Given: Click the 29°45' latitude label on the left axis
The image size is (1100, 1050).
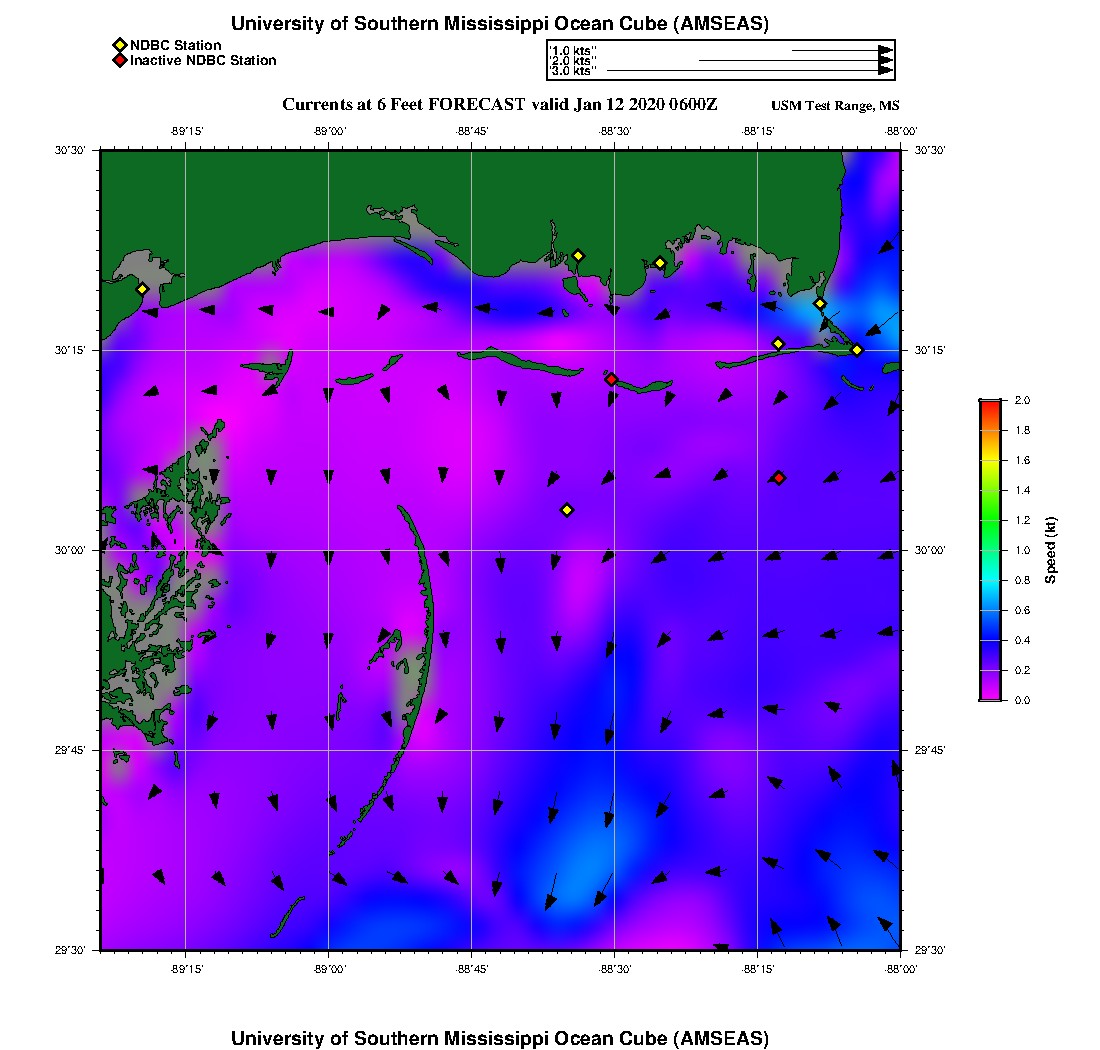Looking at the screenshot, I should point(77,750).
